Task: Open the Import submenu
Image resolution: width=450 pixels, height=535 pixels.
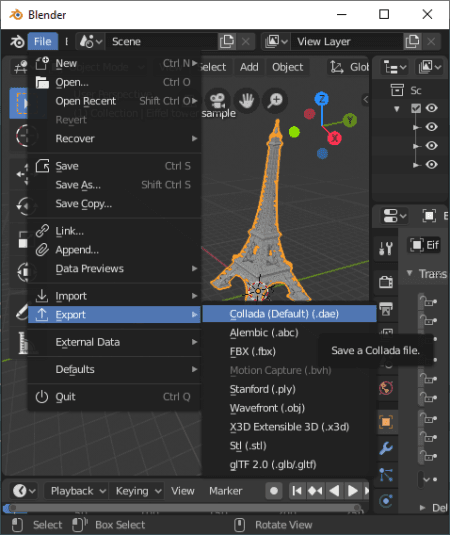Action: click(x=114, y=296)
